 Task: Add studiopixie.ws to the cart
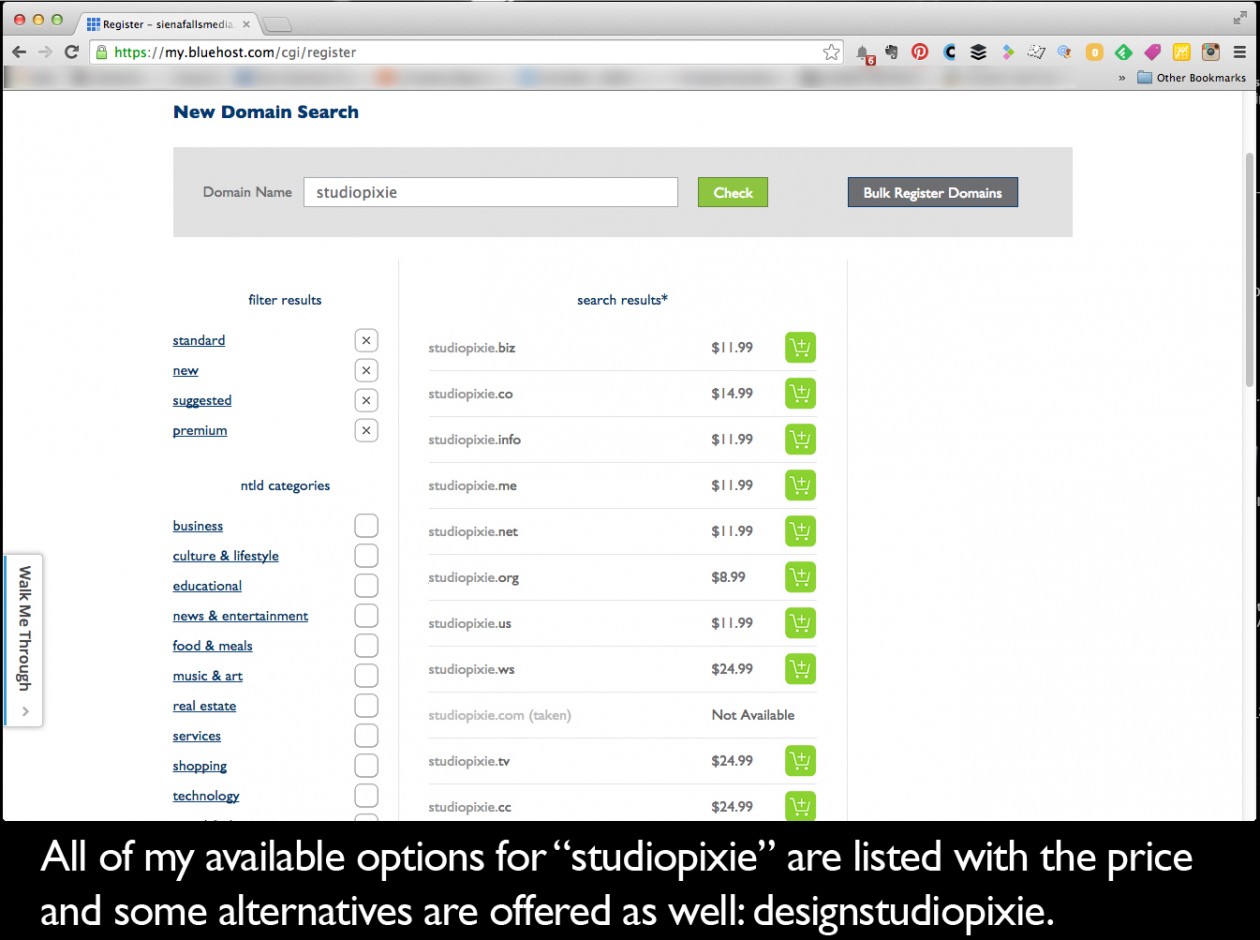[x=800, y=670]
